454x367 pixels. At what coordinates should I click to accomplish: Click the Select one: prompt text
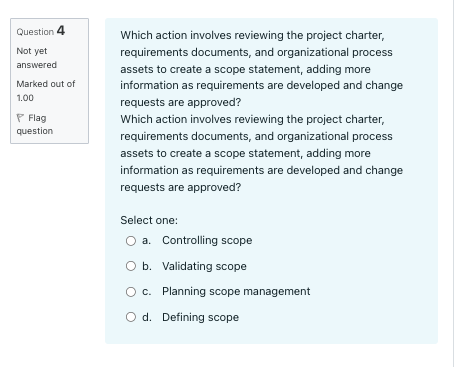pyautogui.click(x=149, y=220)
